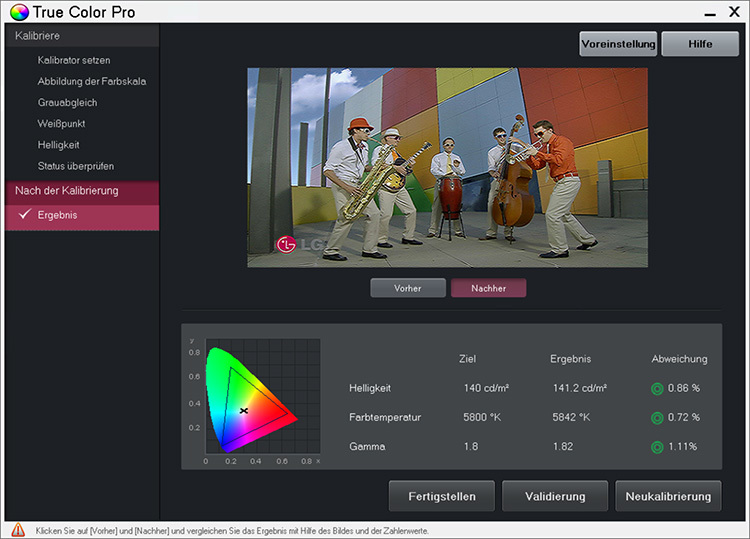Click the warning triangle icon in status bar
The image size is (750, 539).
point(18,530)
